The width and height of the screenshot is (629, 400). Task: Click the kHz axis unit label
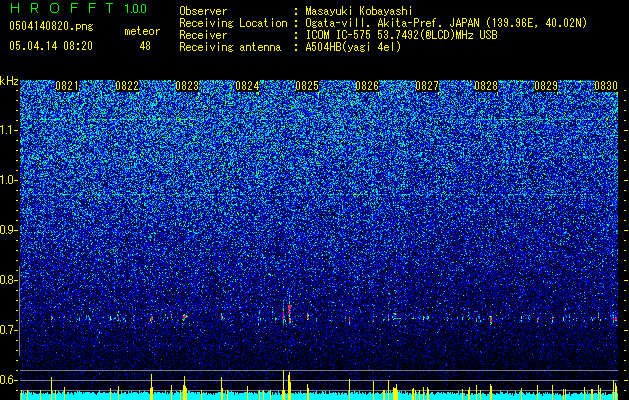(x=9, y=81)
